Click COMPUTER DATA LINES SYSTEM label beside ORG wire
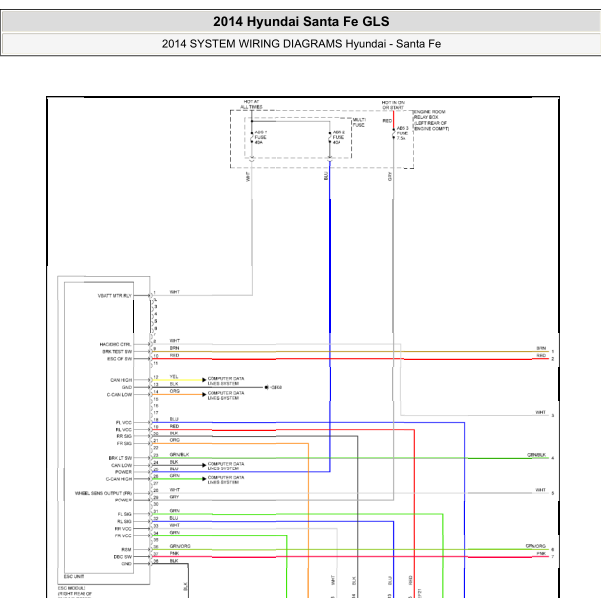 coord(226,396)
